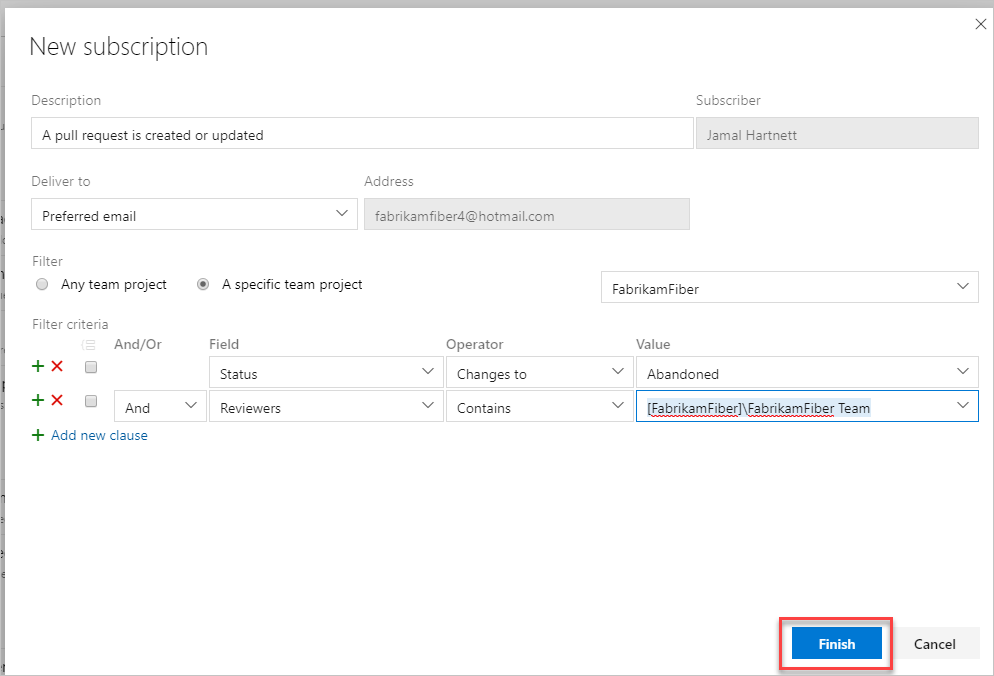The height and width of the screenshot is (676, 994).
Task: Remove the Reviewers clause row
Action: coord(57,400)
